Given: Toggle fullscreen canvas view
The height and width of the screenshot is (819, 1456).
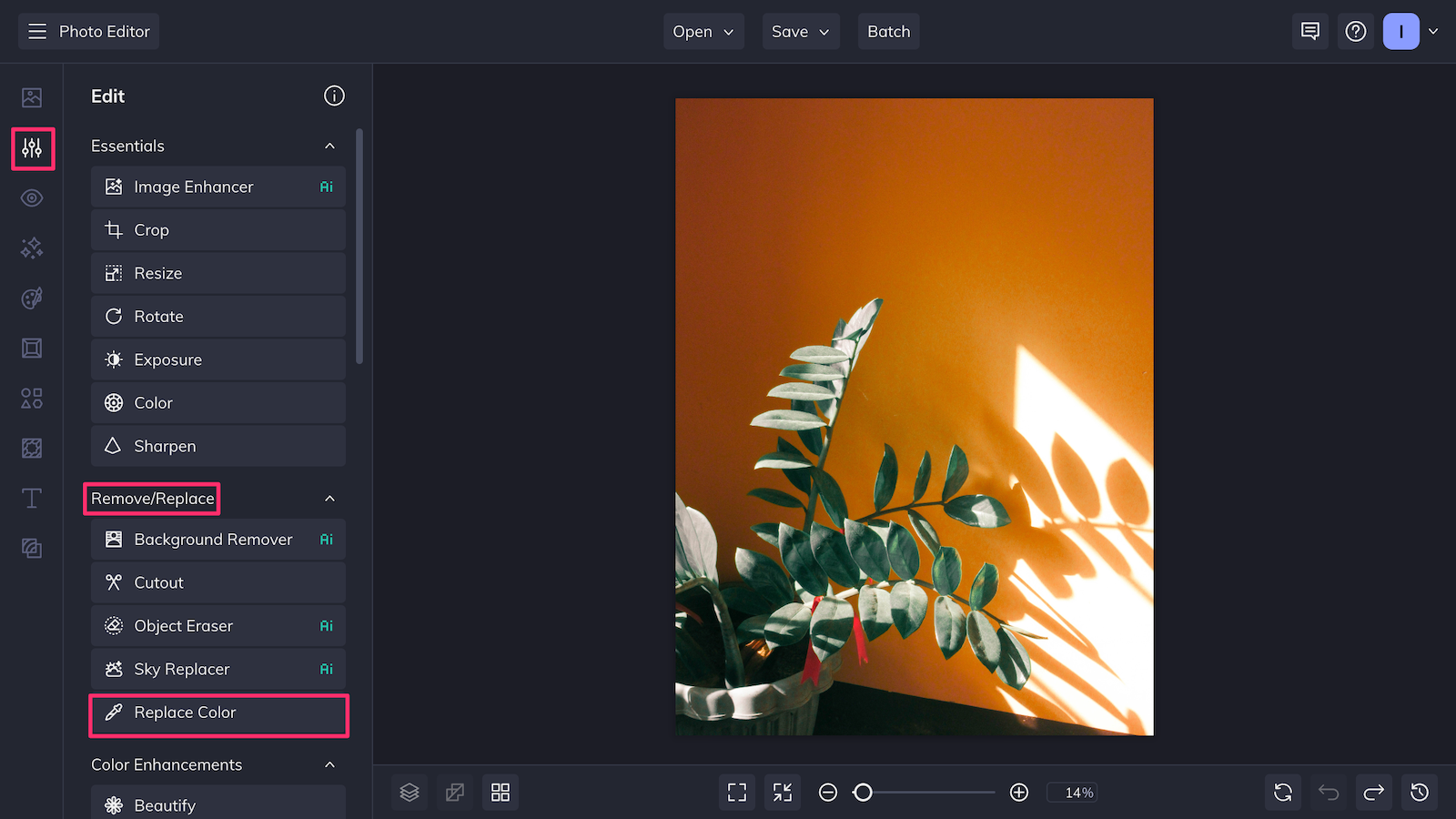Looking at the screenshot, I should (736, 792).
